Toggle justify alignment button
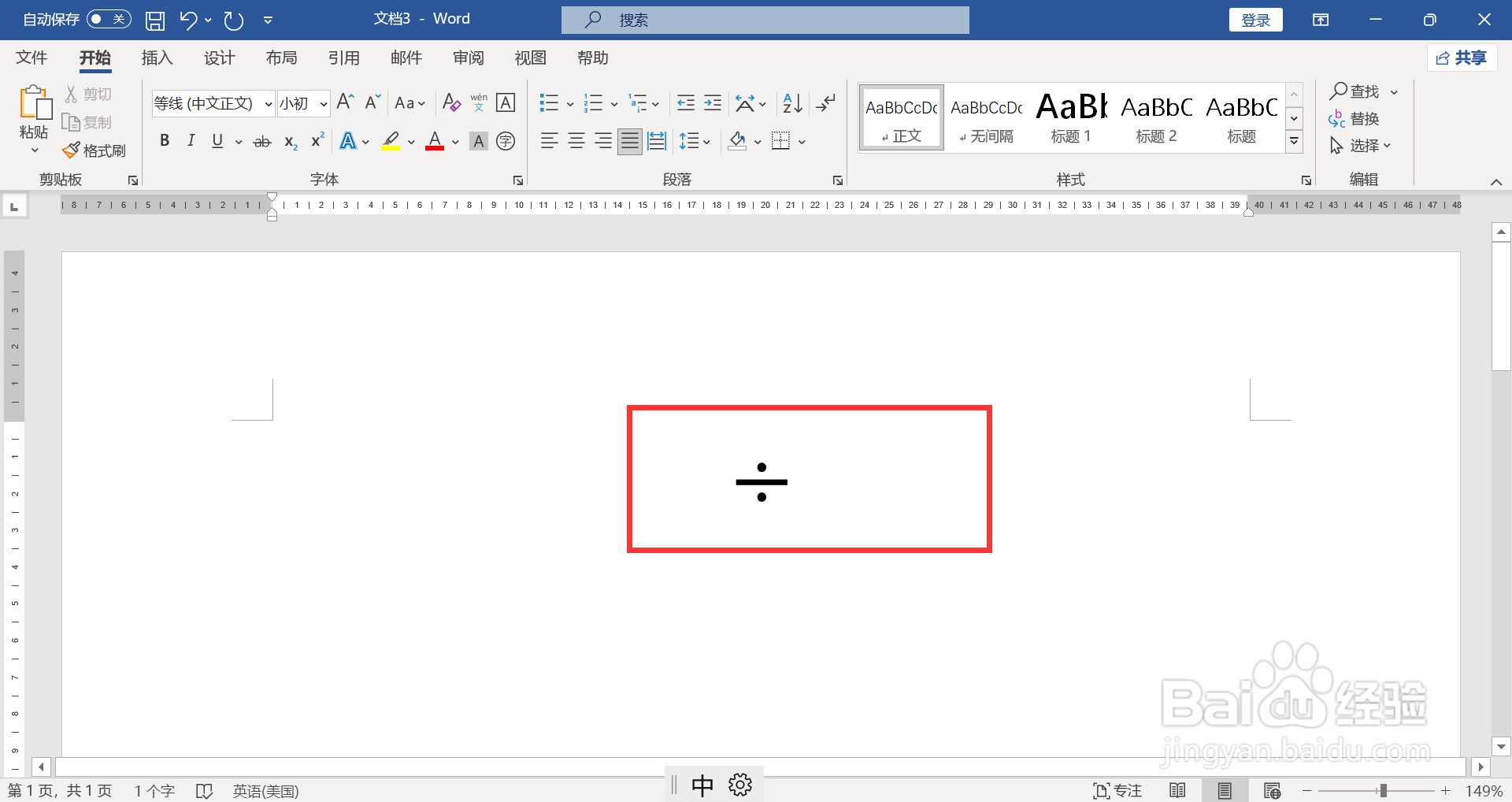This screenshot has height=802, width=1512. pos(629,141)
